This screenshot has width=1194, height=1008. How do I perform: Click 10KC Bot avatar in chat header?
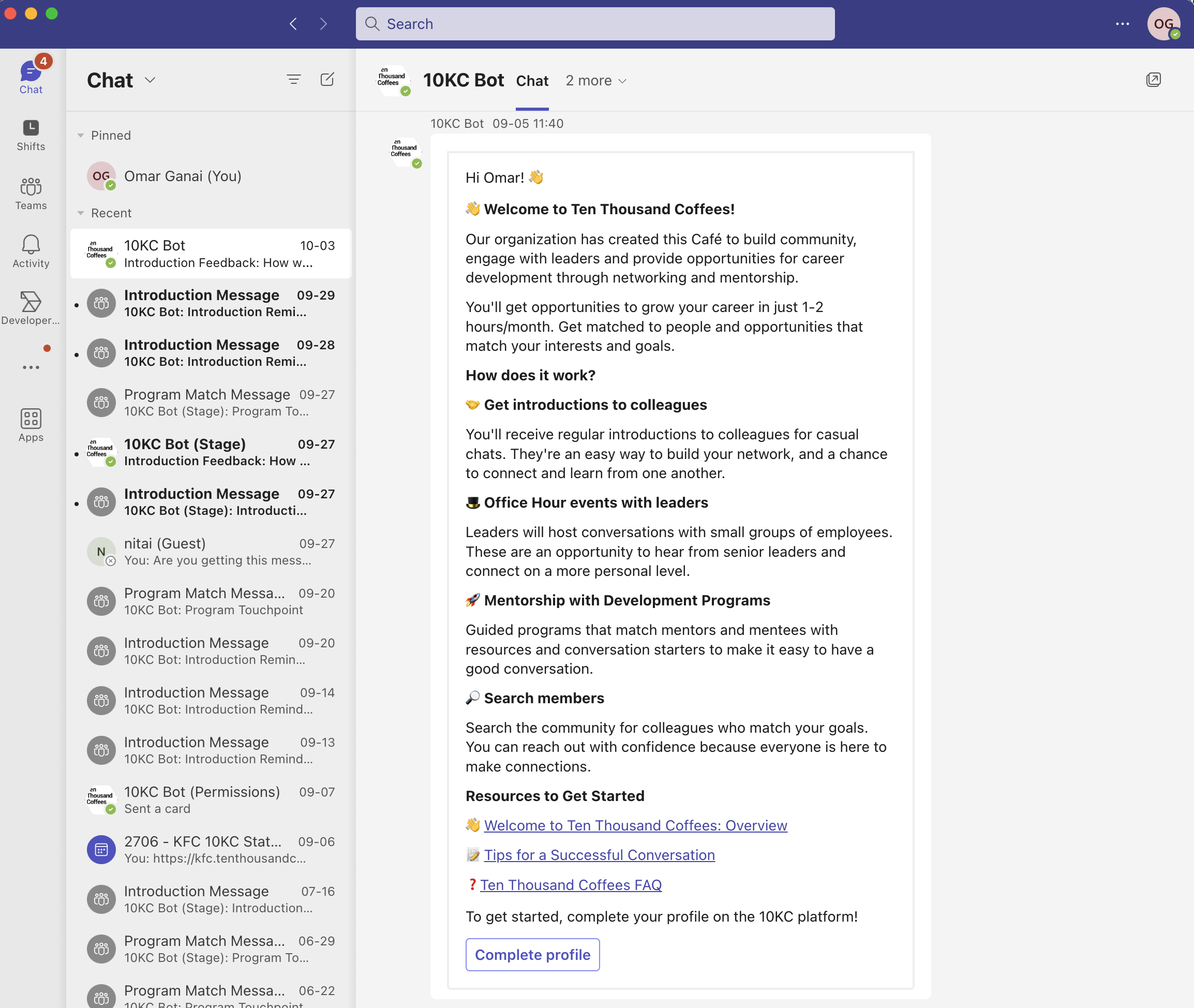pyautogui.click(x=393, y=80)
